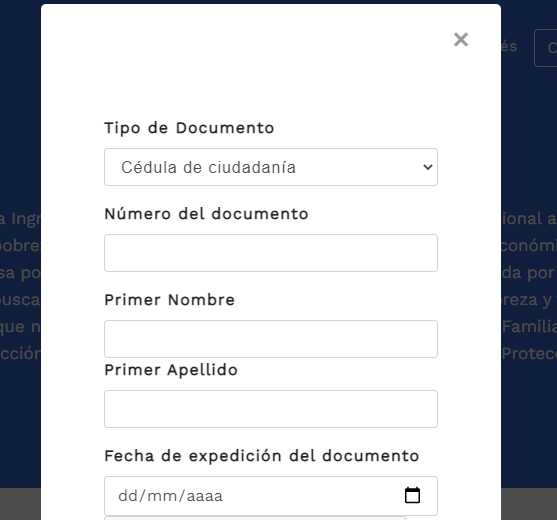
Task: Select the mm month segment of date
Action: coord(162,496)
